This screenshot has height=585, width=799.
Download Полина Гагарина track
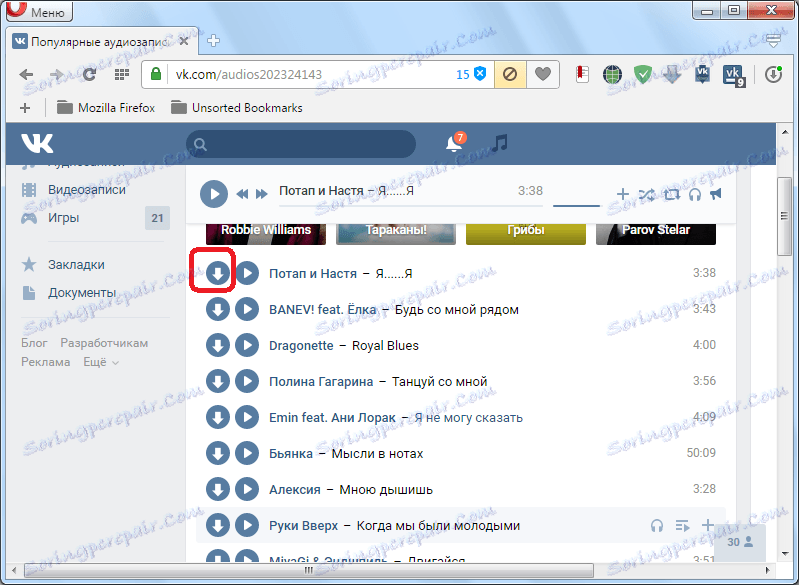(218, 382)
